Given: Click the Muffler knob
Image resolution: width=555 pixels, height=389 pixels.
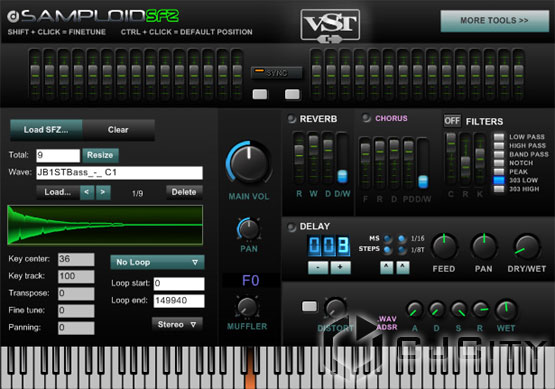Looking at the screenshot, I should coord(247,307).
